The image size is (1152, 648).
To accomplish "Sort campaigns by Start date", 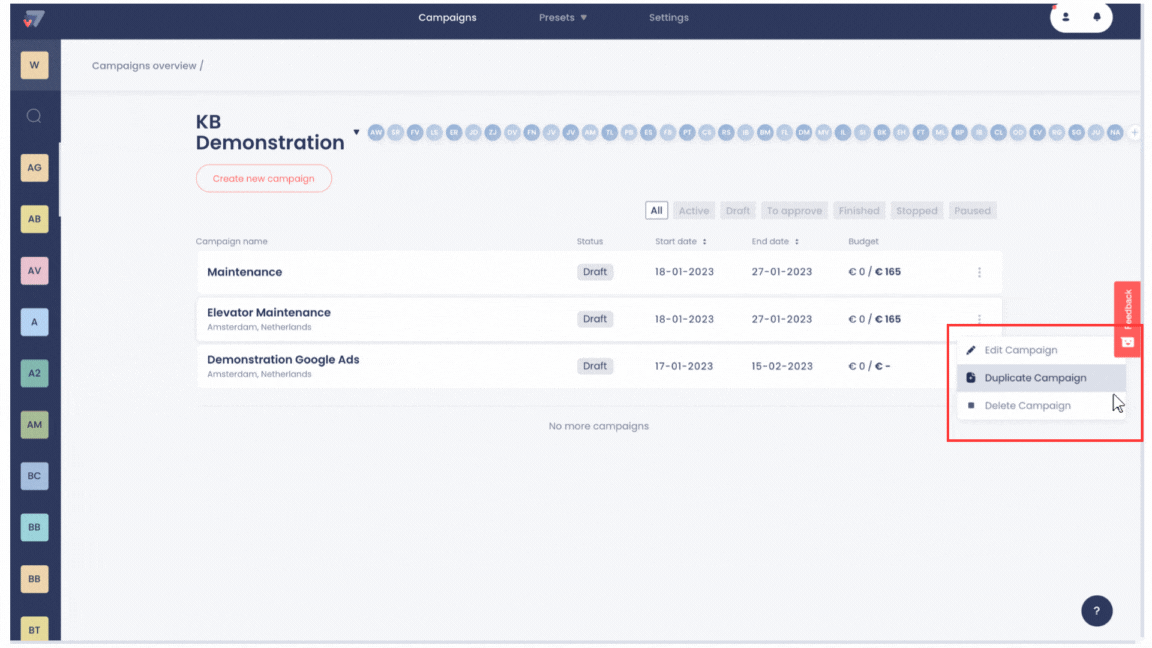I will [x=680, y=242].
